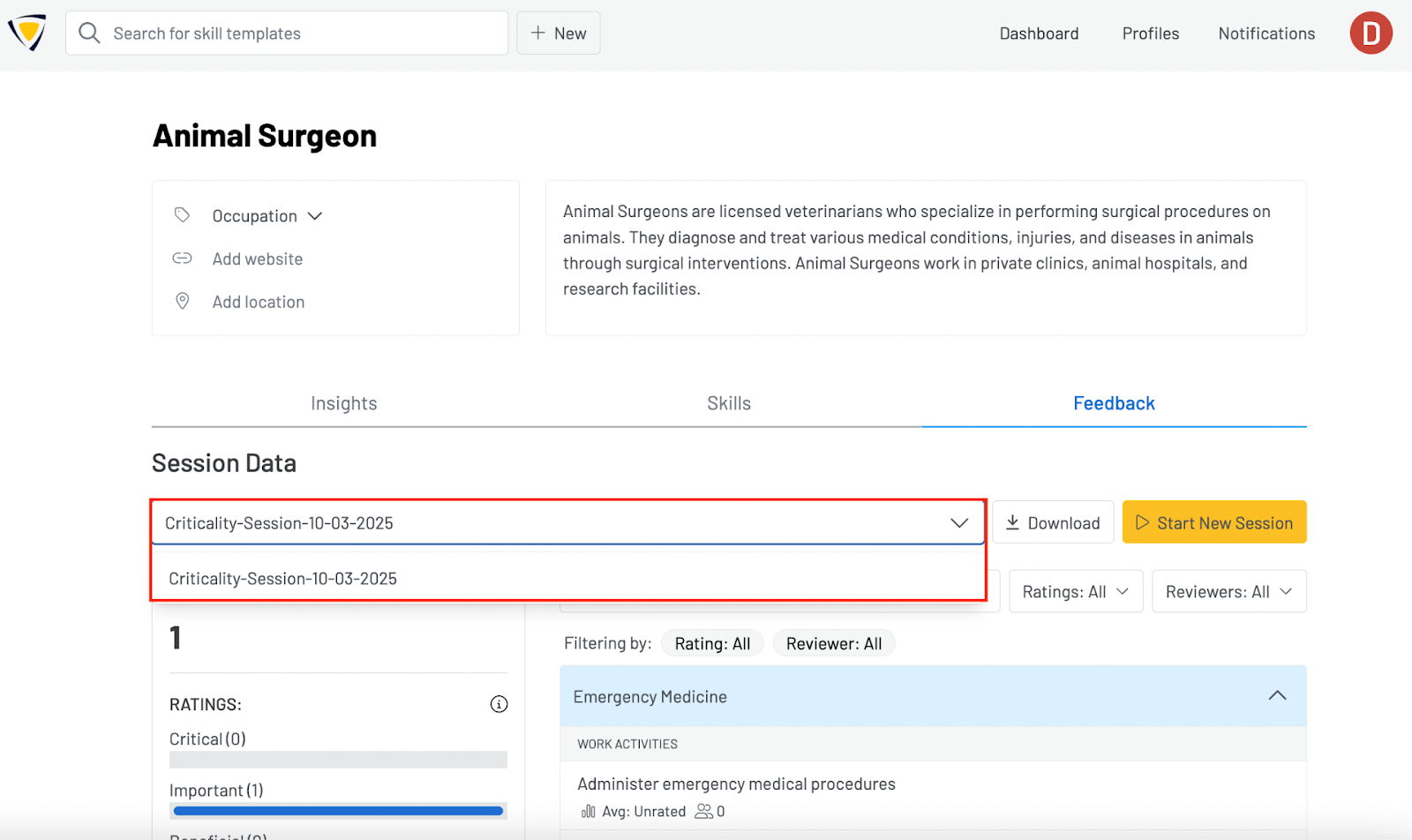Viewport: 1412px width, 840px height.
Task: Click the info icon next to RATINGS
Action: [499, 704]
